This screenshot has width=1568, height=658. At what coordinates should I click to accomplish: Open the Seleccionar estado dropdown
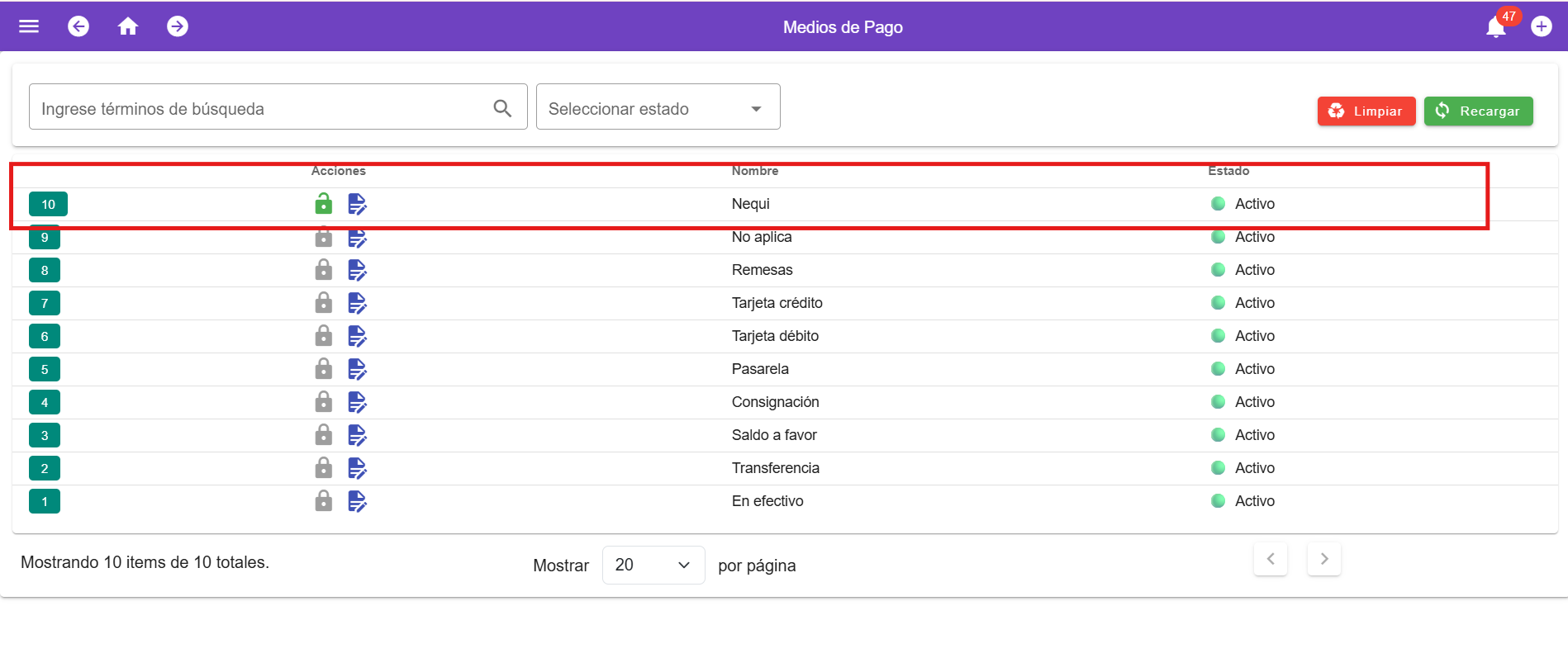(658, 108)
